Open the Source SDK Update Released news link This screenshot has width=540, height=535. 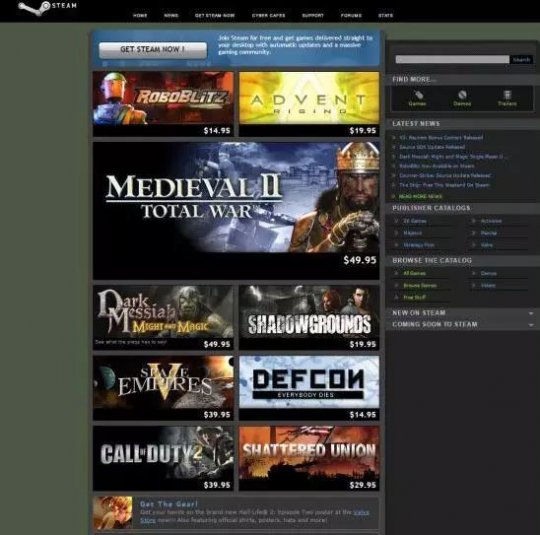(432, 147)
